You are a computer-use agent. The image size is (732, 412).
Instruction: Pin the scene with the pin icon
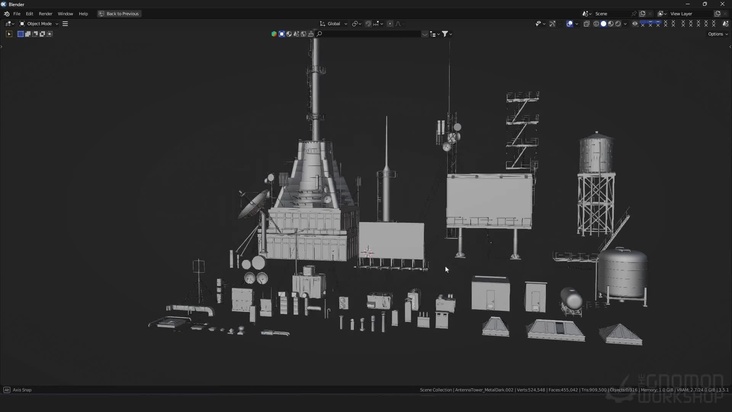coord(633,14)
